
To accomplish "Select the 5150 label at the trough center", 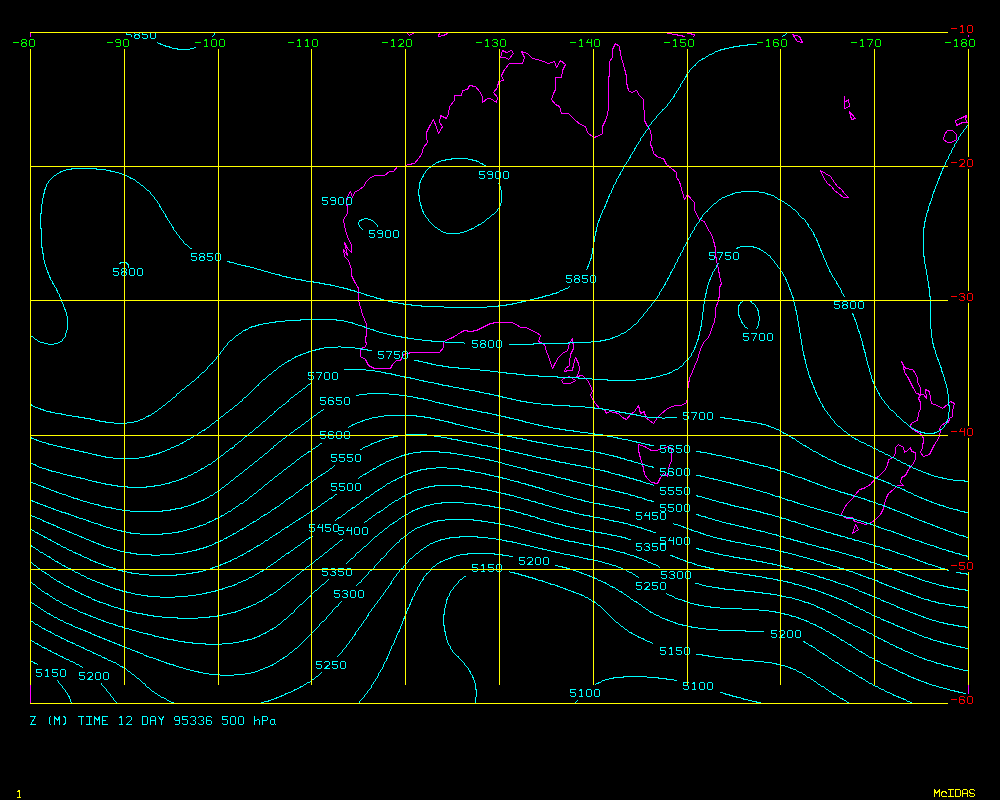I will point(487,568).
